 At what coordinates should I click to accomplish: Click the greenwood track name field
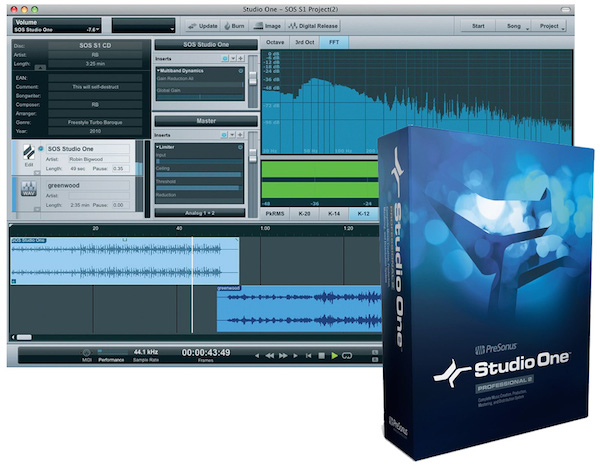click(x=88, y=185)
